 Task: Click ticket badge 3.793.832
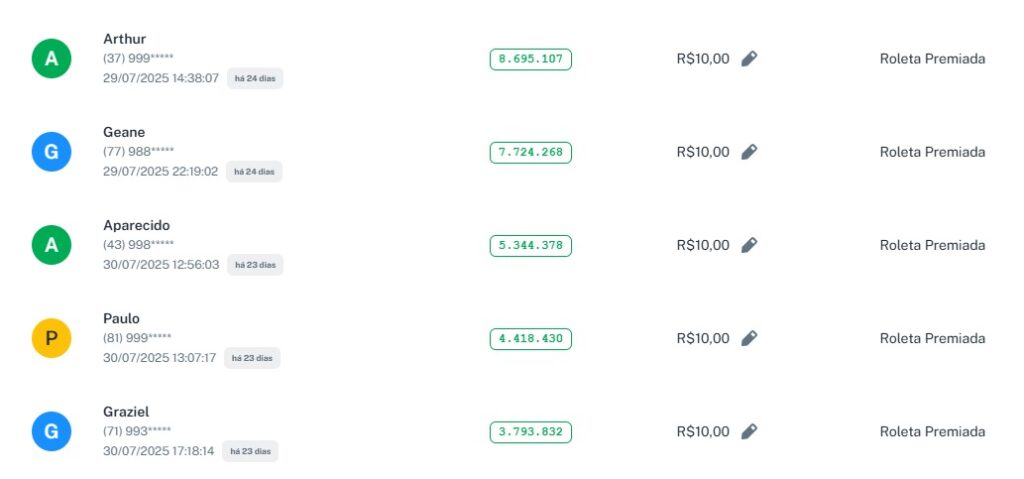click(530, 432)
